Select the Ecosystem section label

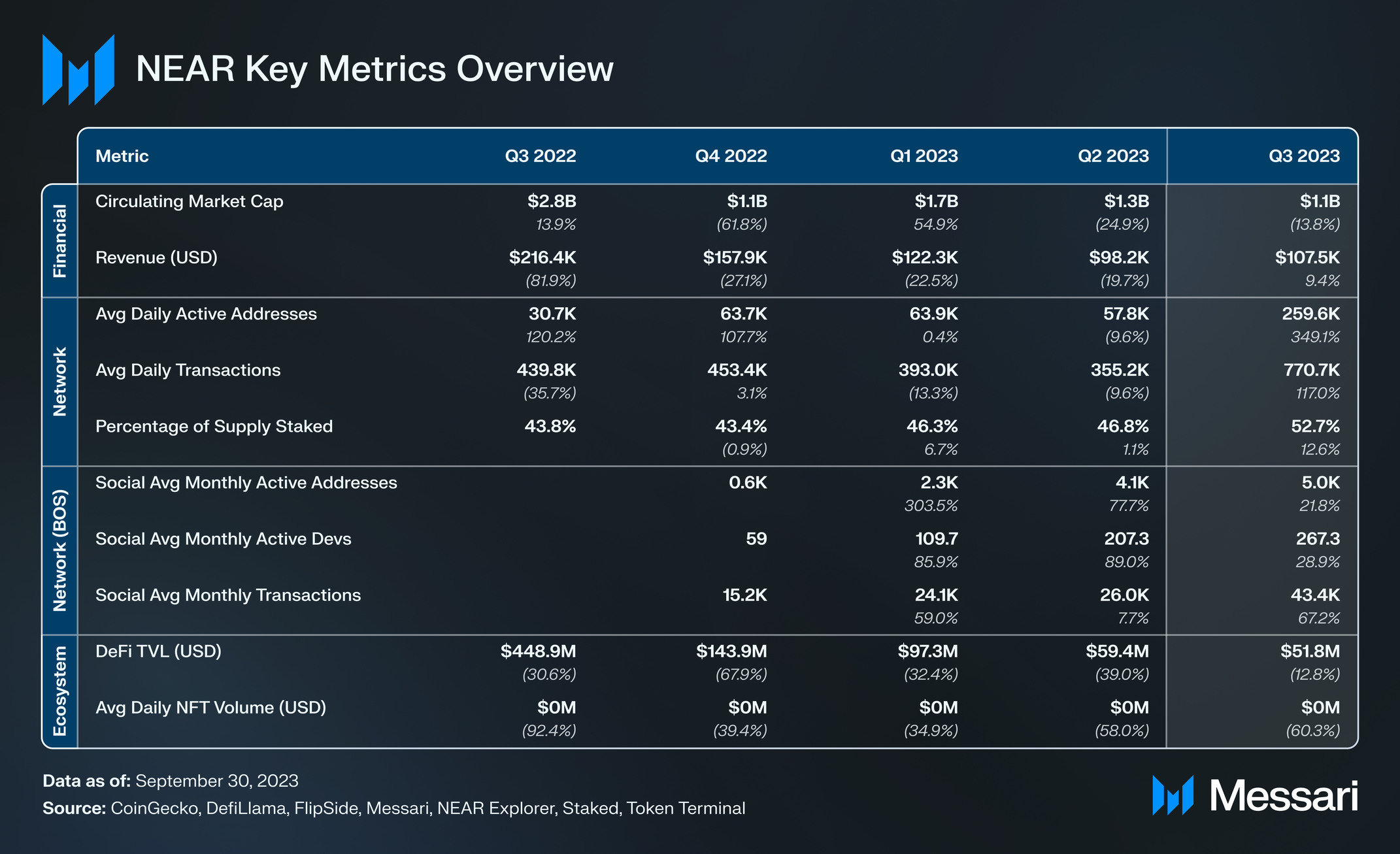pyautogui.click(x=59, y=691)
